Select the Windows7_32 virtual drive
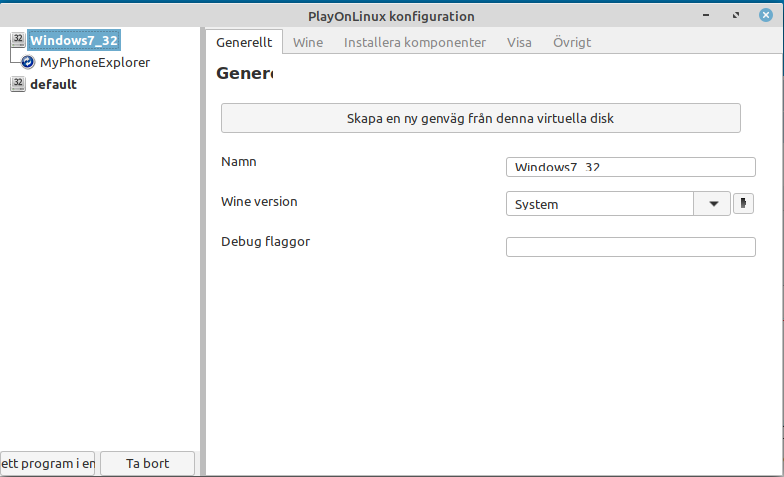The width and height of the screenshot is (784, 477). (x=74, y=40)
